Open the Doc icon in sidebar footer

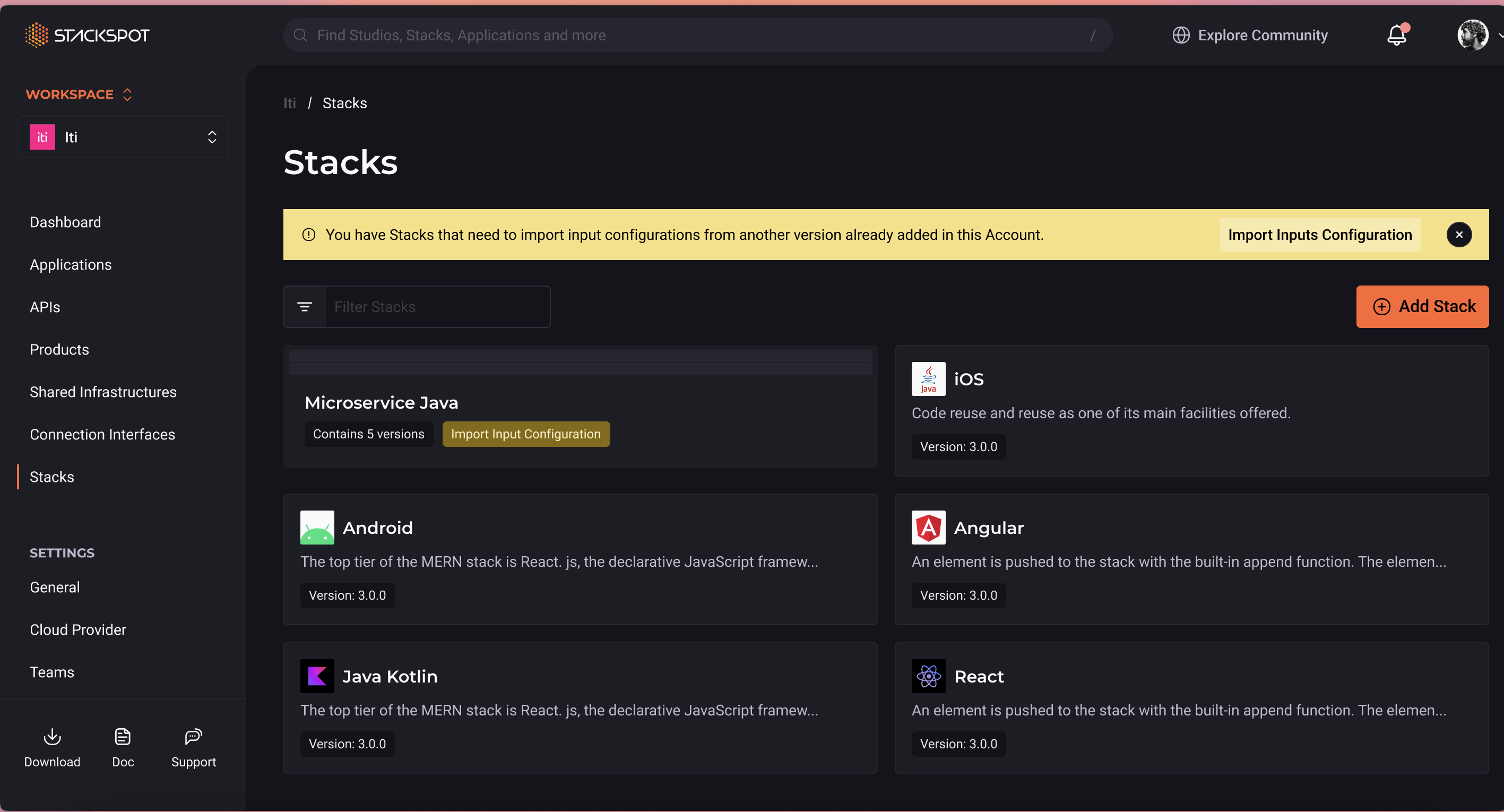click(123, 737)
